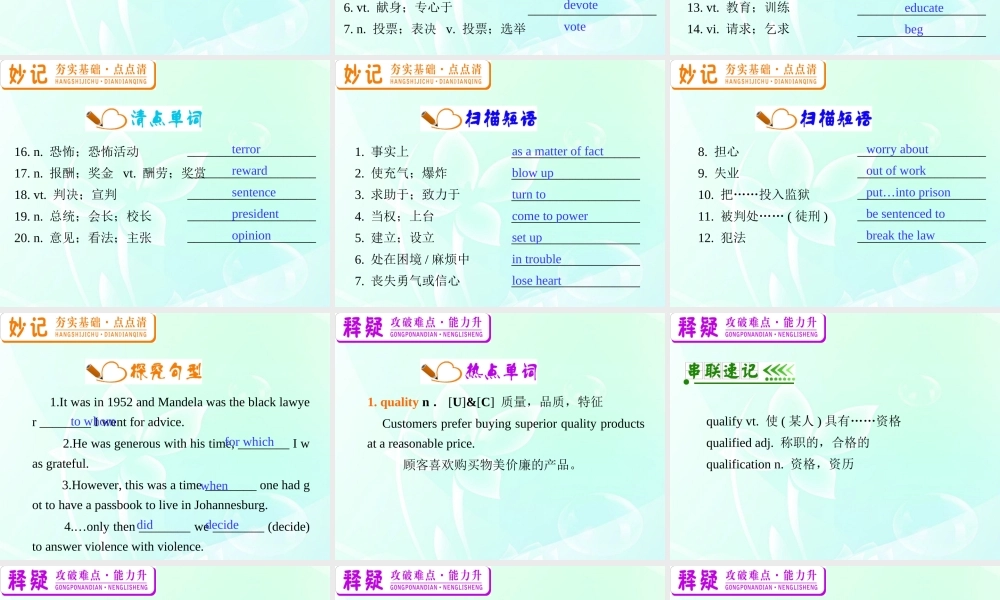Click the answer 'educate'

coord(923,8)
